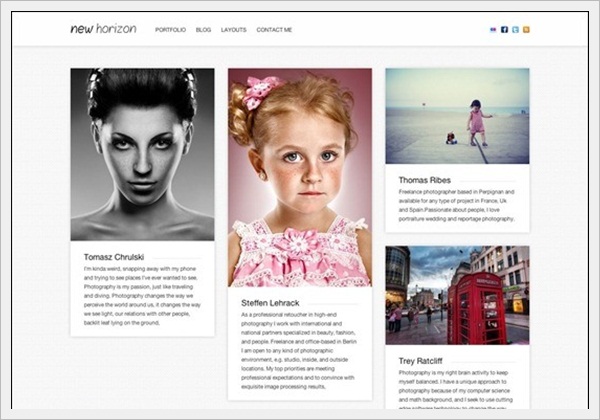Open the Thomas Ribes beach photo
The height and width of the screenshot is (420, 600).
(457, 116)
